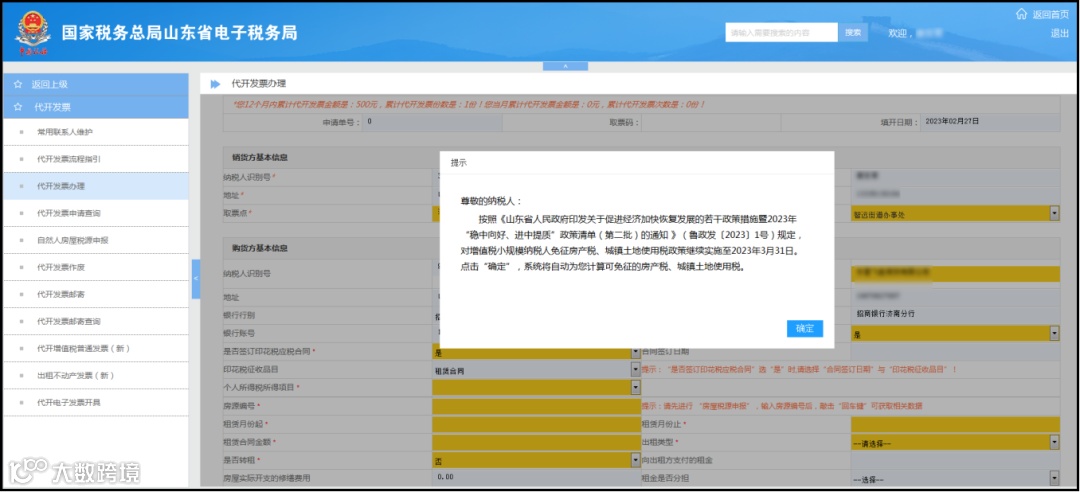
Task: Collapse the sidebar using the left-arrow handle
Action: pyautogui.click(x=196, y=278)
